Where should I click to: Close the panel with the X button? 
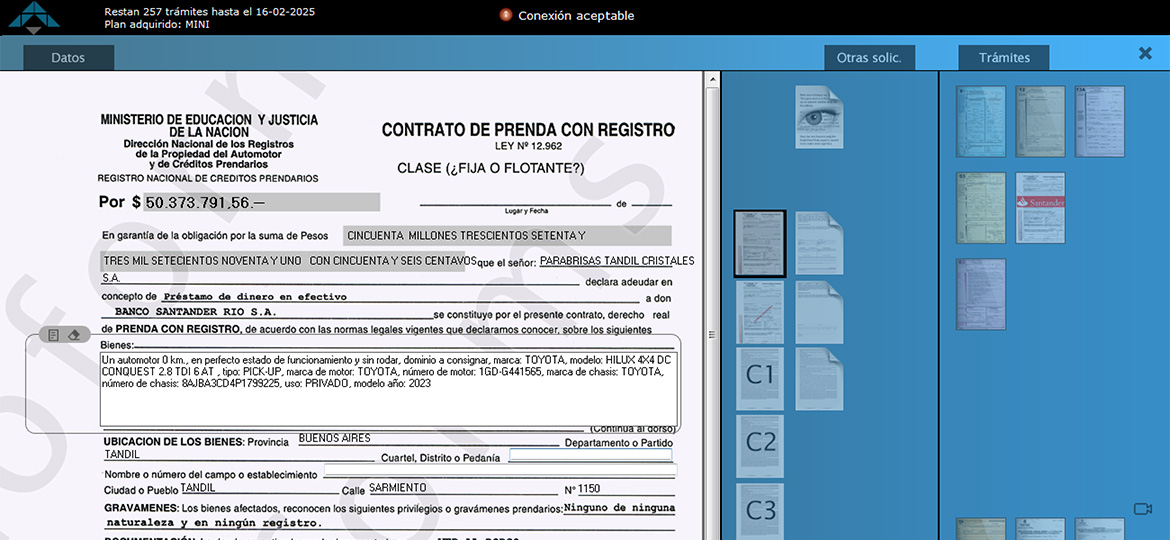tap(1146, 54)
